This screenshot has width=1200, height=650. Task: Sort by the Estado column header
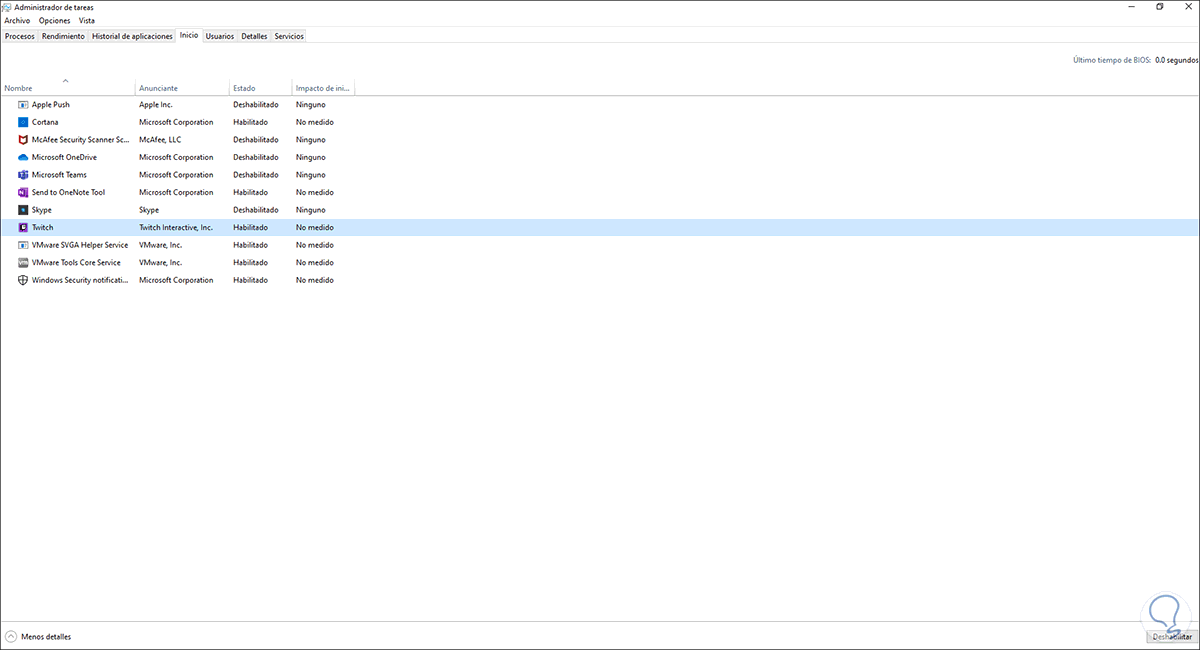click(260, 87)
